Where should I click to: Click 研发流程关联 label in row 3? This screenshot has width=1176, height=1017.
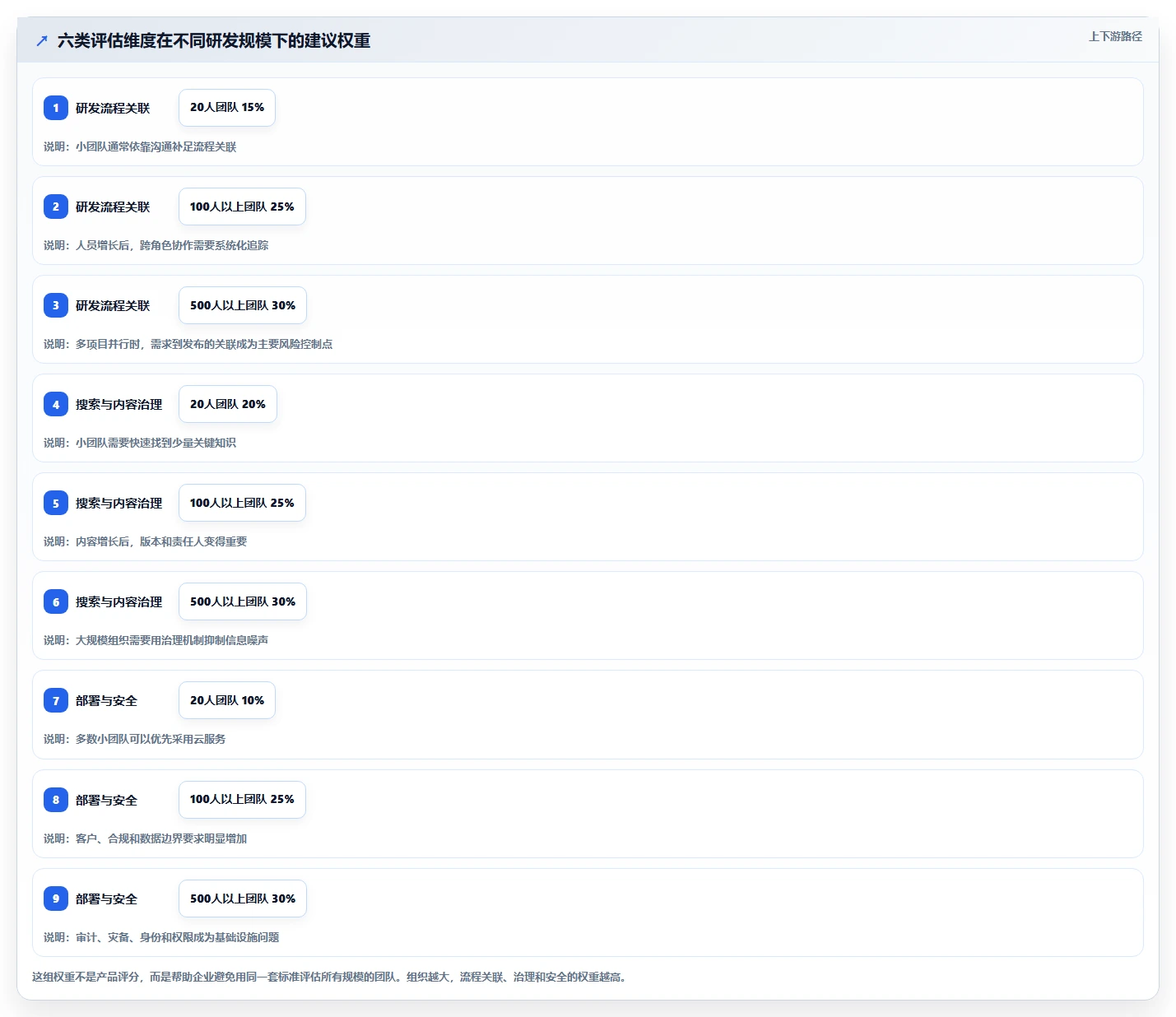pos(113,305)
